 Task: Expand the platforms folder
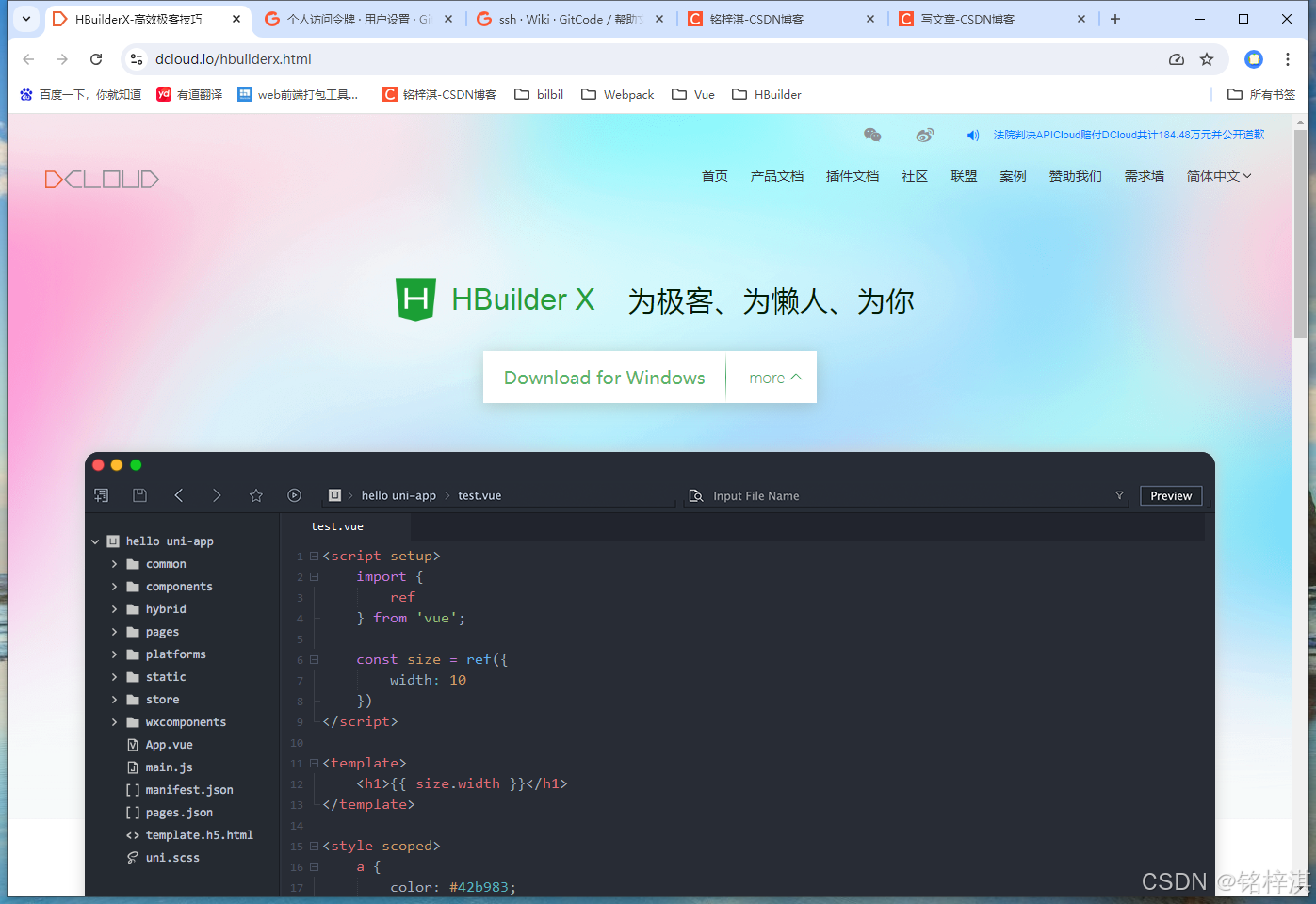pos(115,654)
